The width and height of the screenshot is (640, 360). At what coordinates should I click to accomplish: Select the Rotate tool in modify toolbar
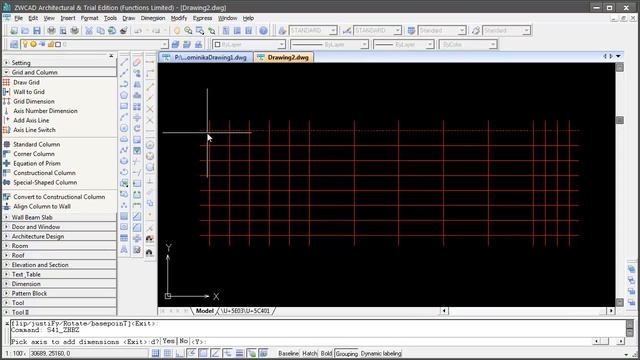tap(137, 128)
